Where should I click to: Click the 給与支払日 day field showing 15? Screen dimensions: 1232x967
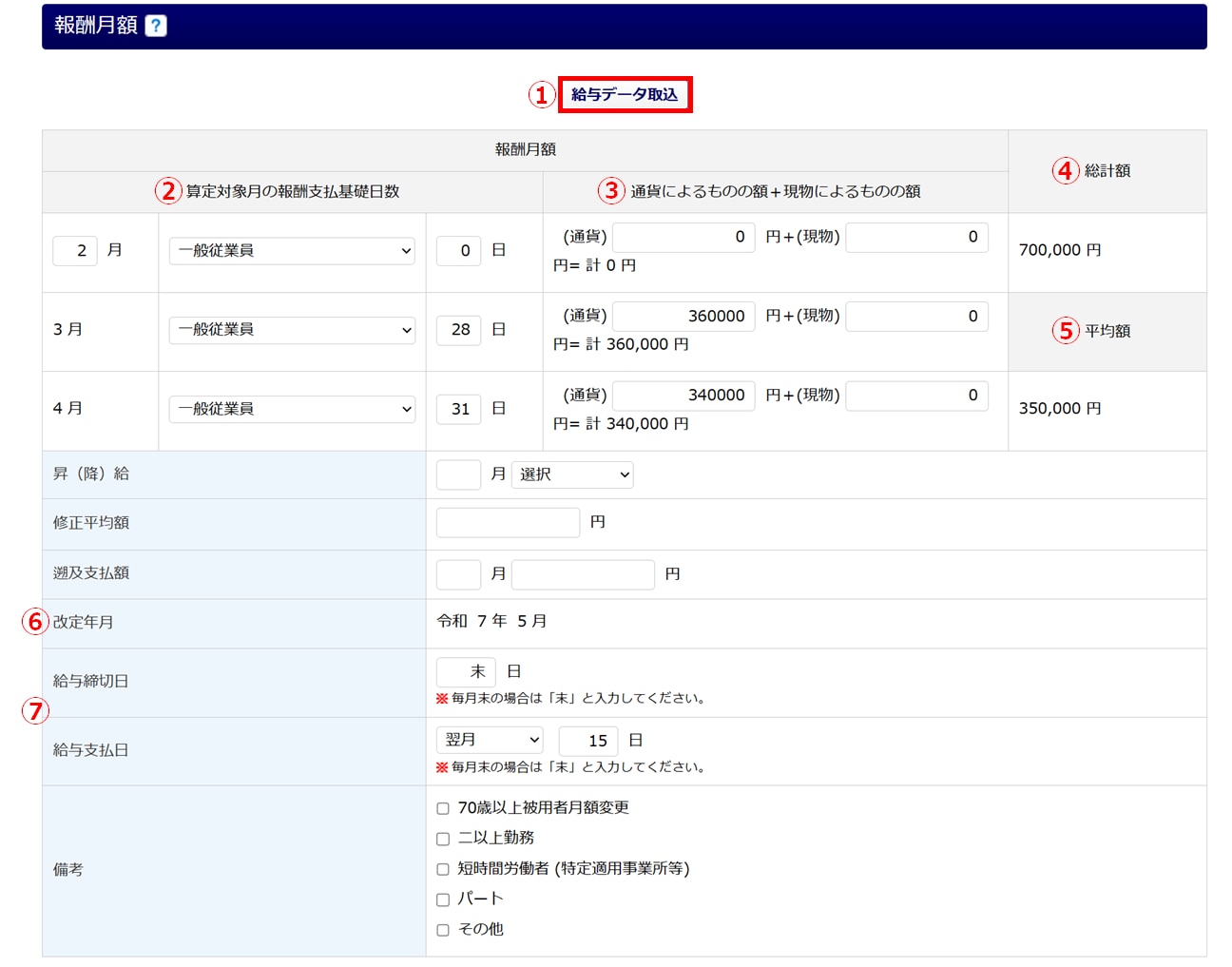pos(588,740)
